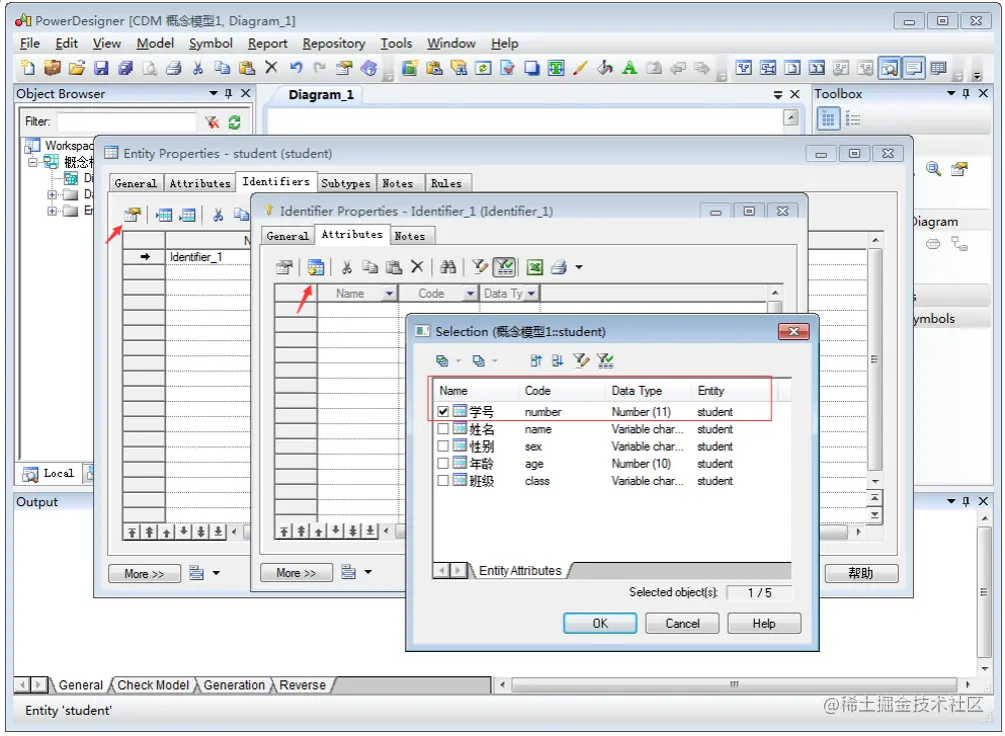Screen dimensions: 1005x736
Task: Click the fill color bucket icon
Action: 605,67
